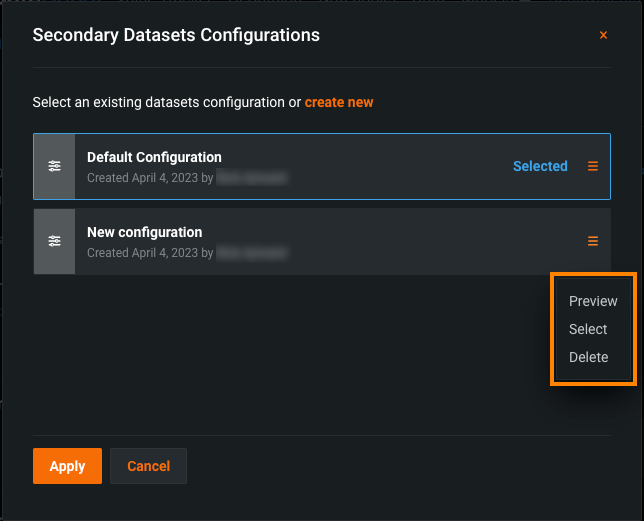Click the 'create new' link
Viewport: 644px width, 521px height.
coord(339,102)
